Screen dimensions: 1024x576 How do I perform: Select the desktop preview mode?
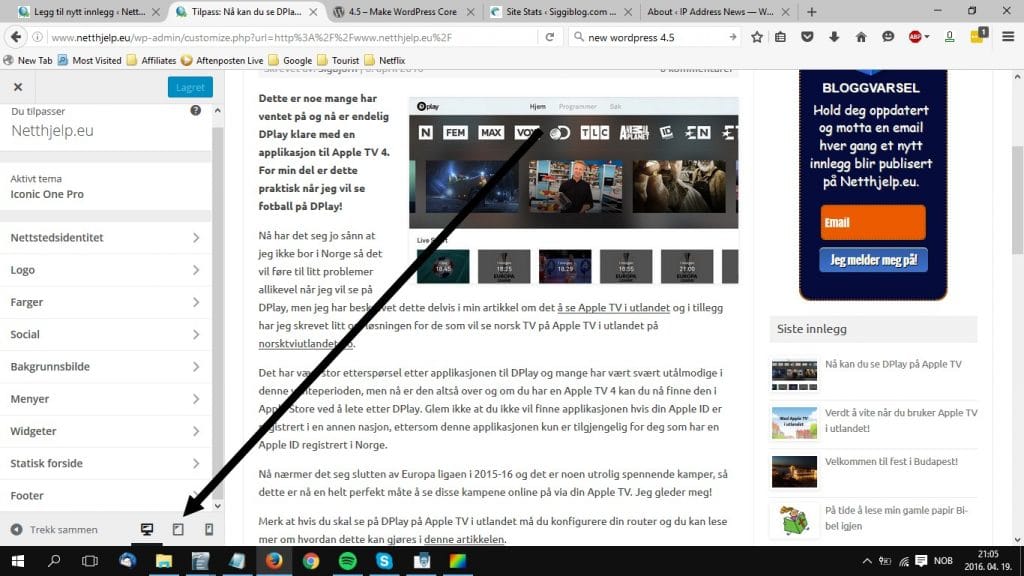147,530
